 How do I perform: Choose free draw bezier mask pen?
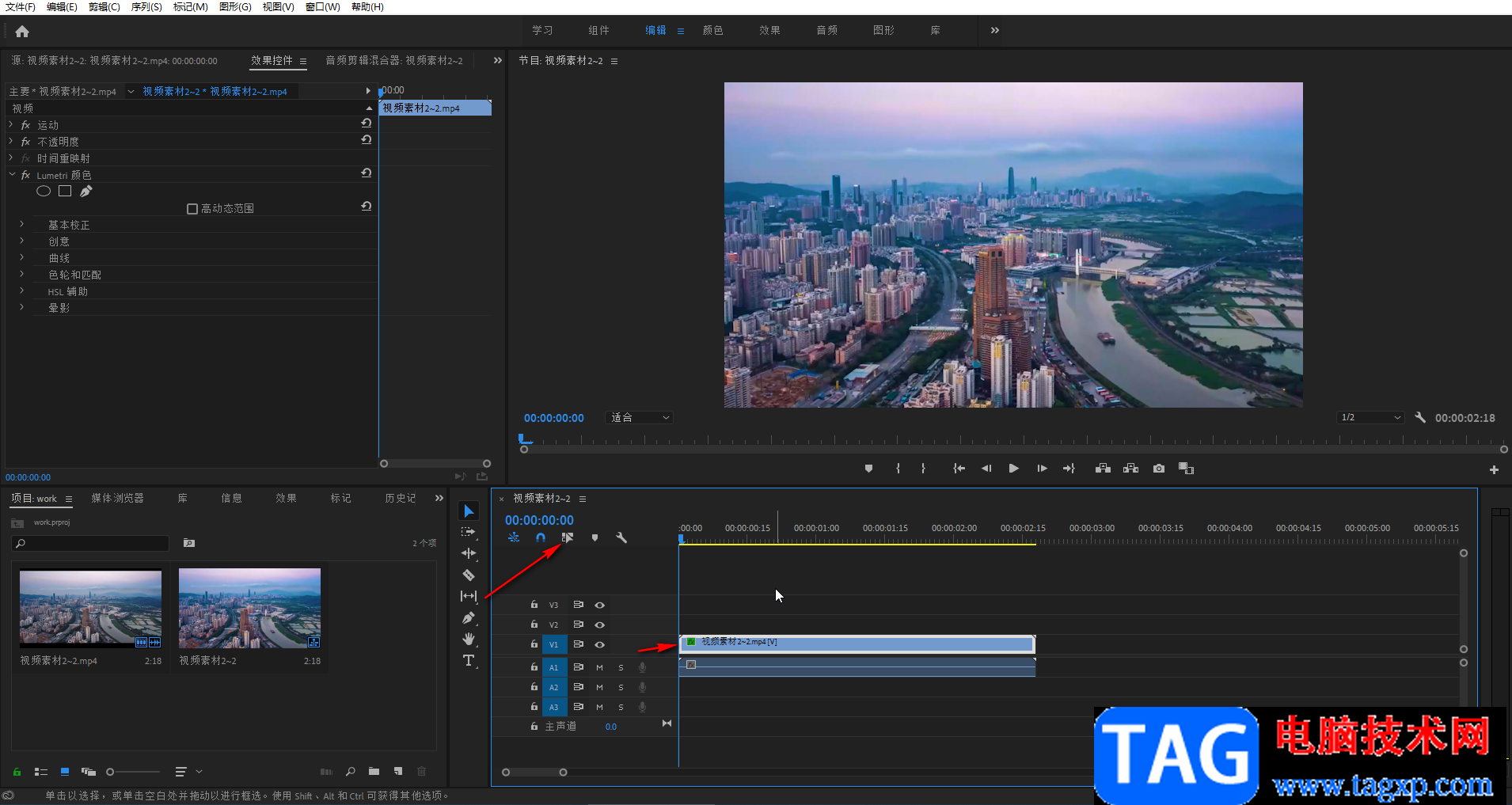(85, 191)
